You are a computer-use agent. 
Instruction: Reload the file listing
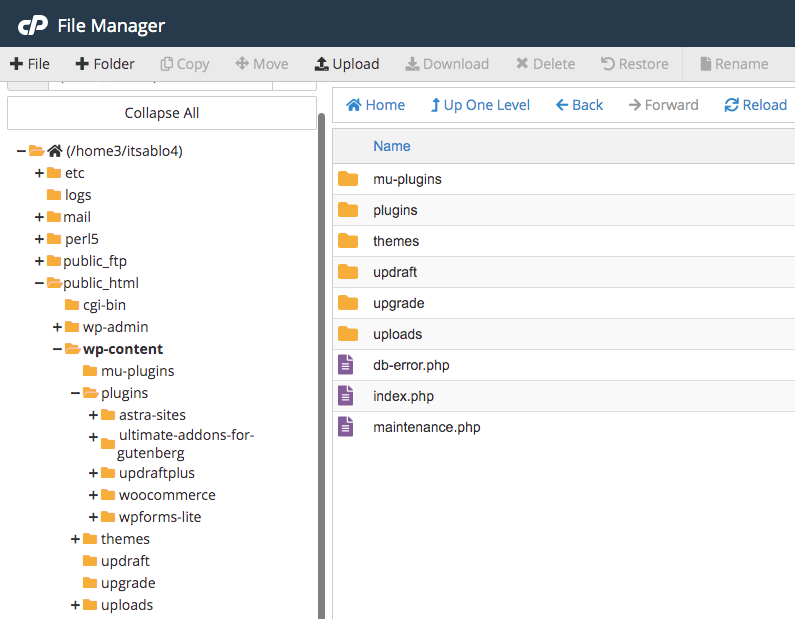[x=755, y=105]
